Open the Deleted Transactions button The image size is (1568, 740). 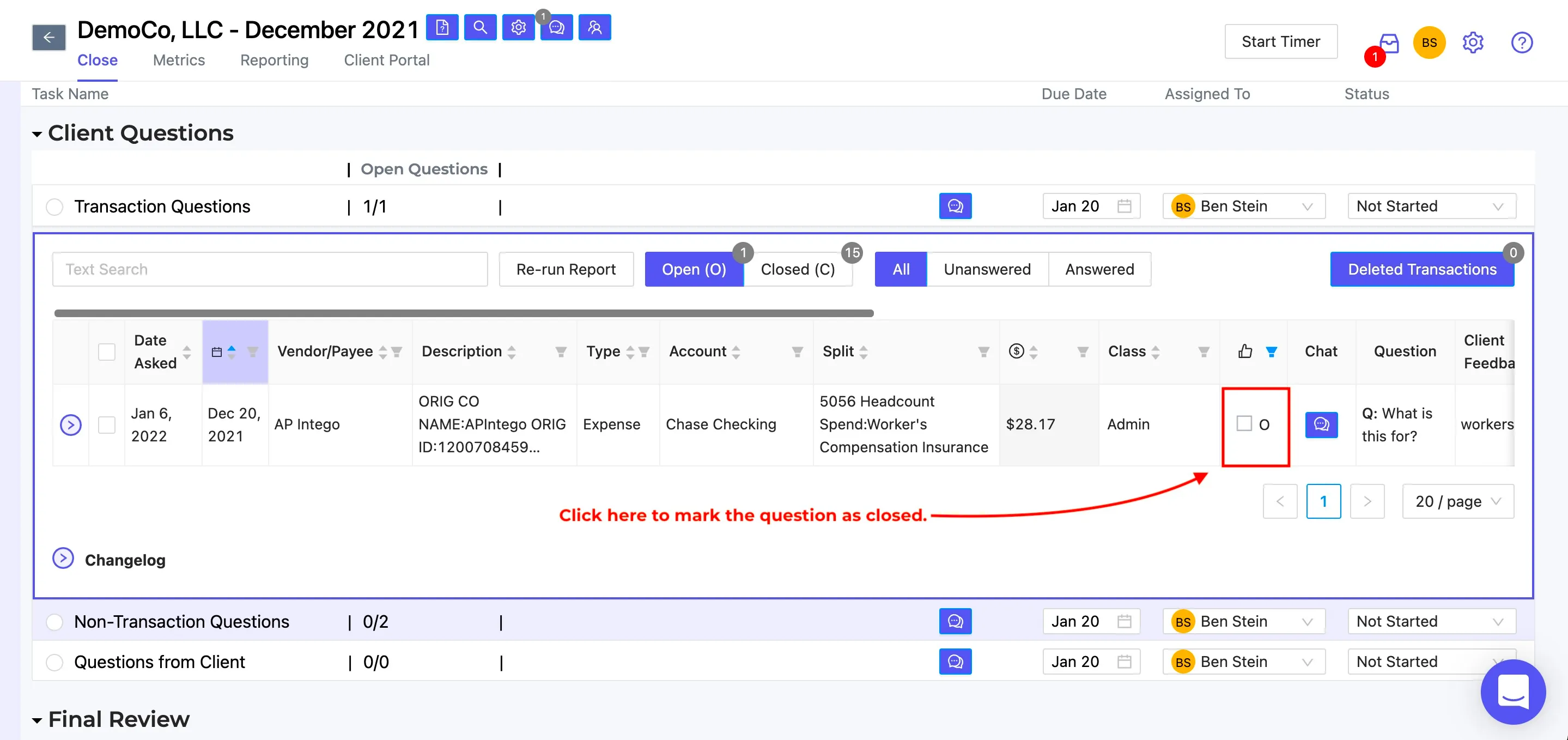1422,269
